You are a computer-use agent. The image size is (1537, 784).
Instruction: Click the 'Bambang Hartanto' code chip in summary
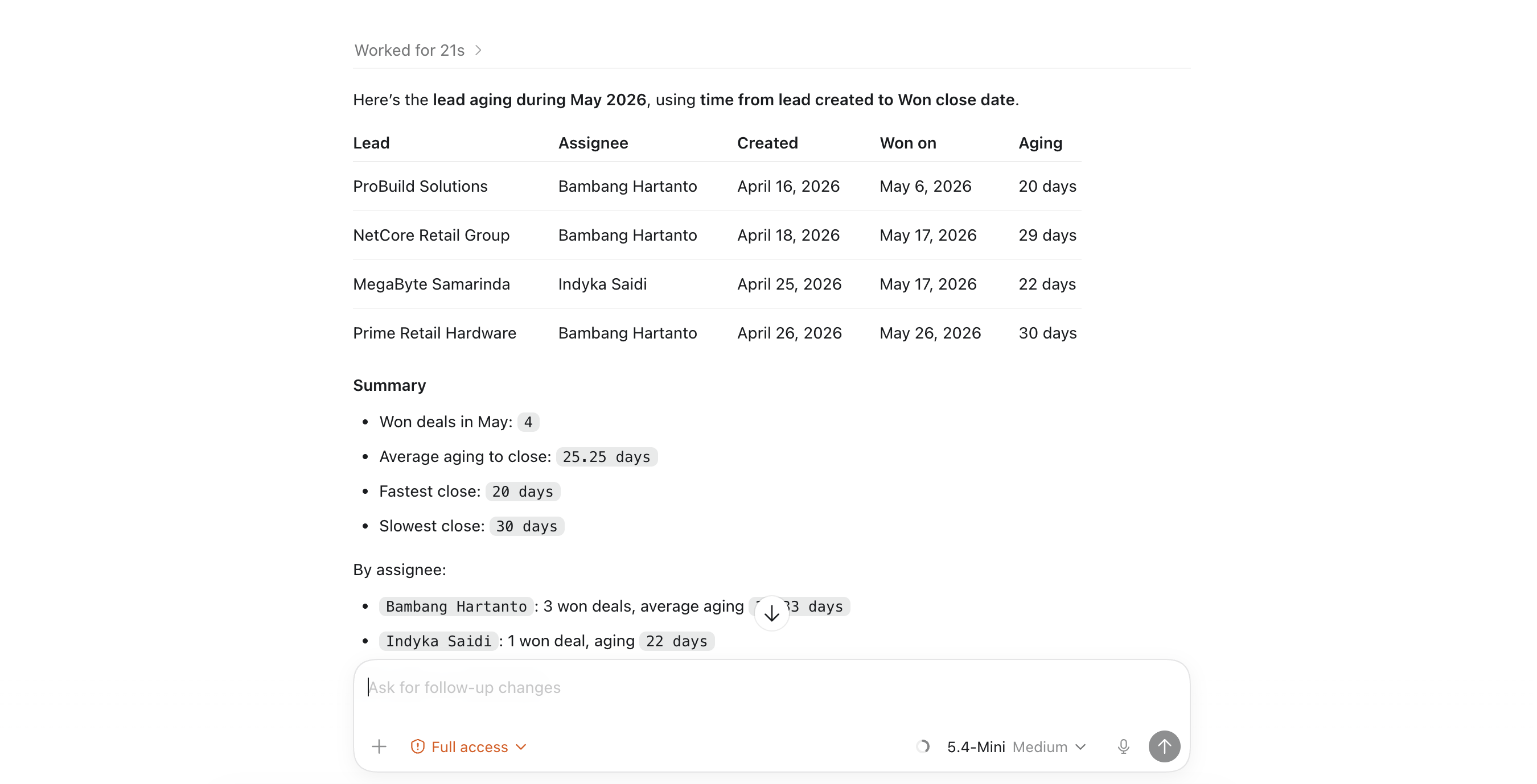tap(456, 606)
